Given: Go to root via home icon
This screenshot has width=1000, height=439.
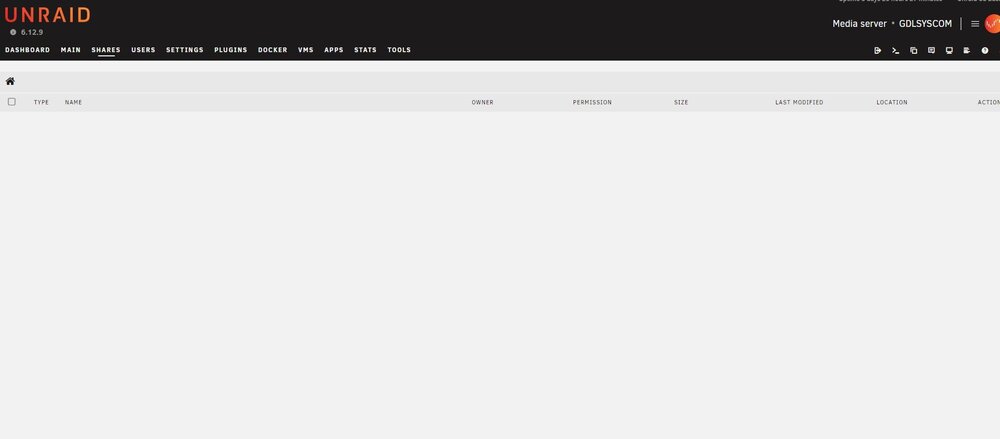Looking at the screenshot, I should tap(10, 81).
